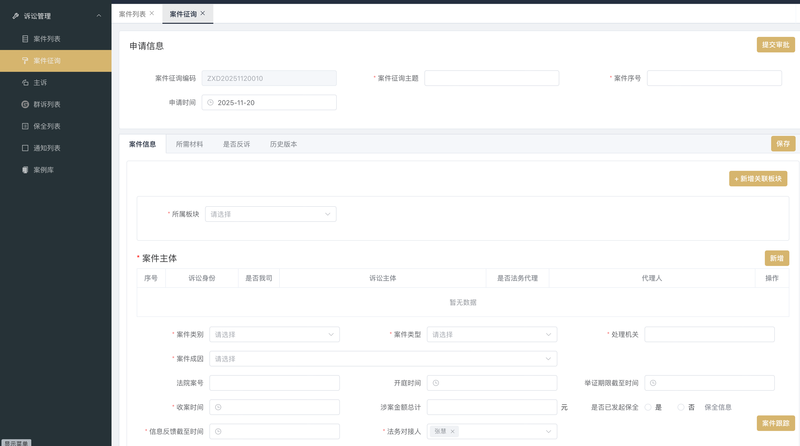This screenshot has height=446, width=800.
Task: Click clock icon in 举证期限截至时间 field
Action: click(653, 383)
